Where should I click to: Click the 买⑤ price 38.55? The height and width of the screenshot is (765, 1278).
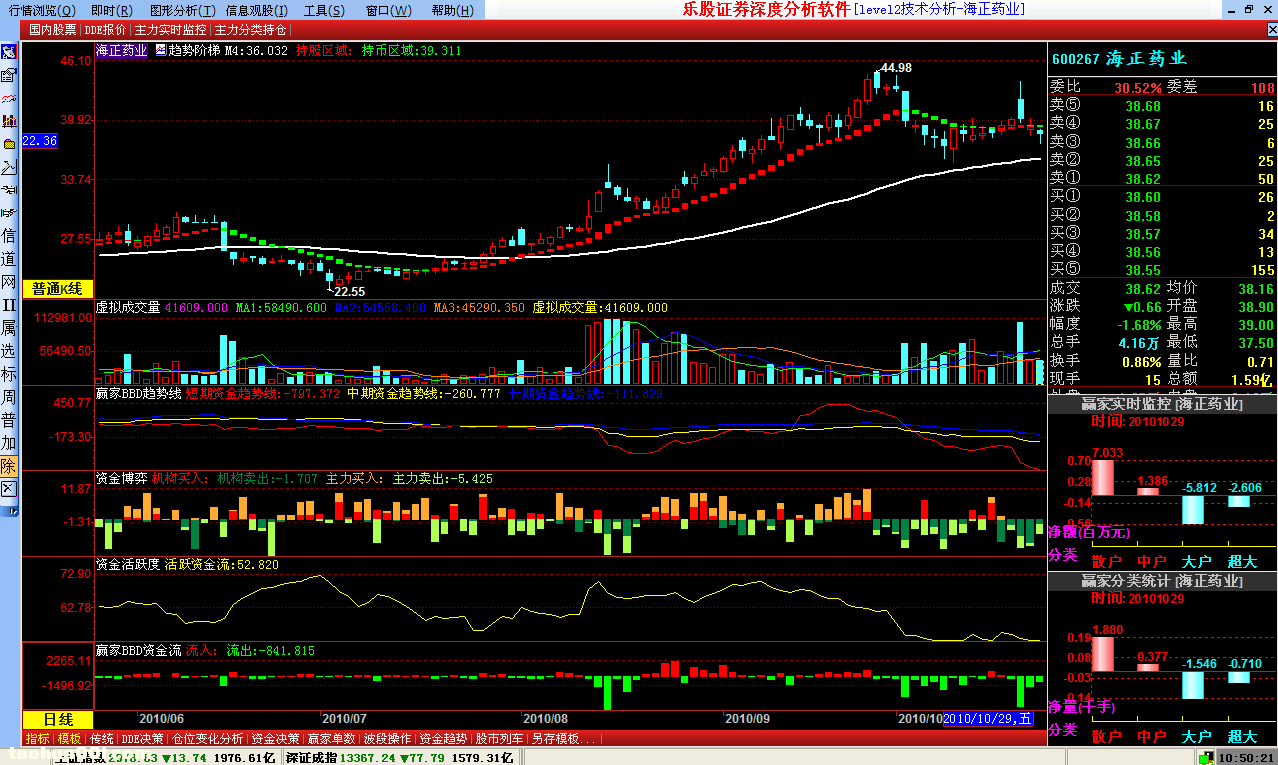tap(1142, 270)
